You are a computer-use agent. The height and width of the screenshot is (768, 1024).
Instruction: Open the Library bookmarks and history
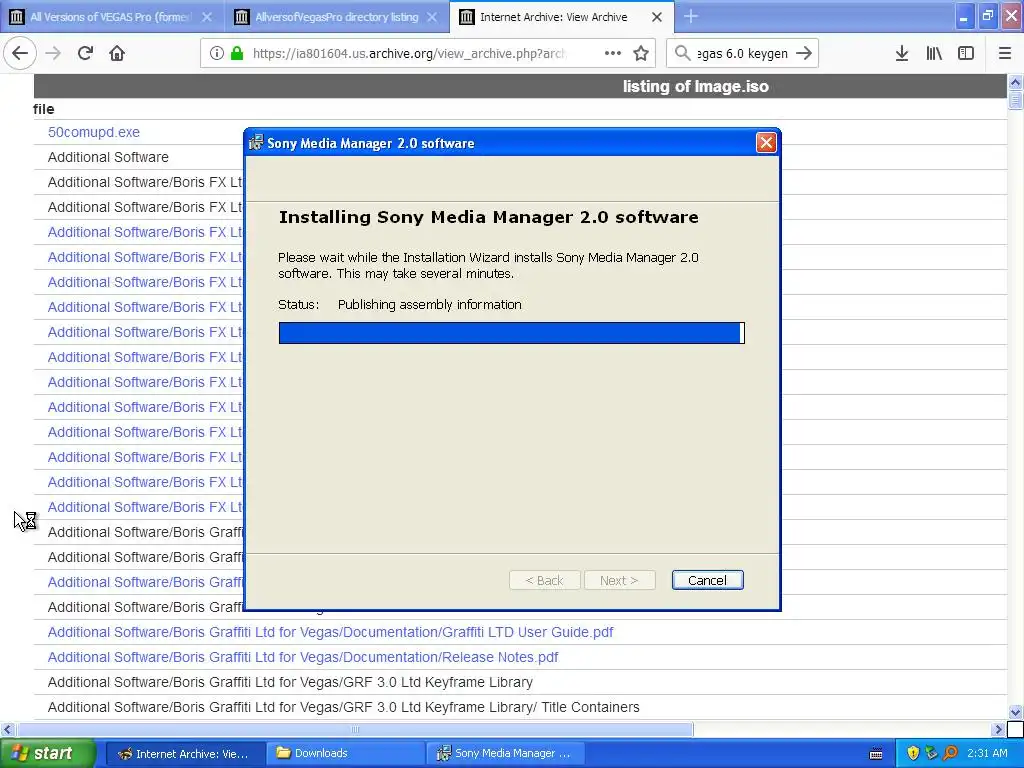click(x=934, y=54)
